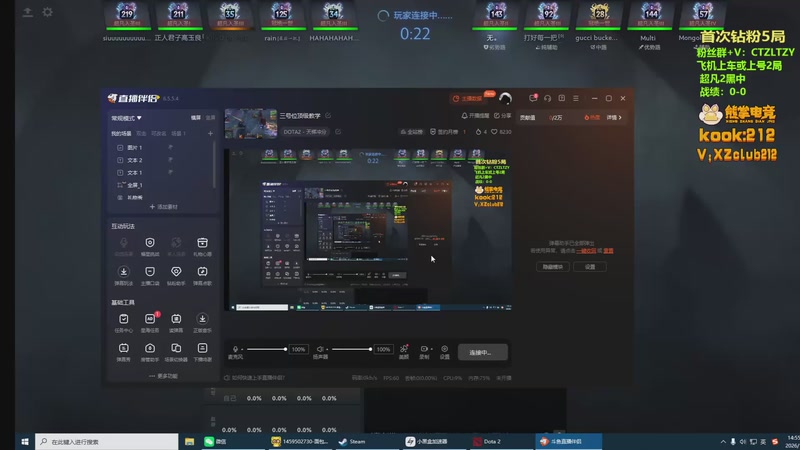Click the microphone 100% value field

(298, 349)
